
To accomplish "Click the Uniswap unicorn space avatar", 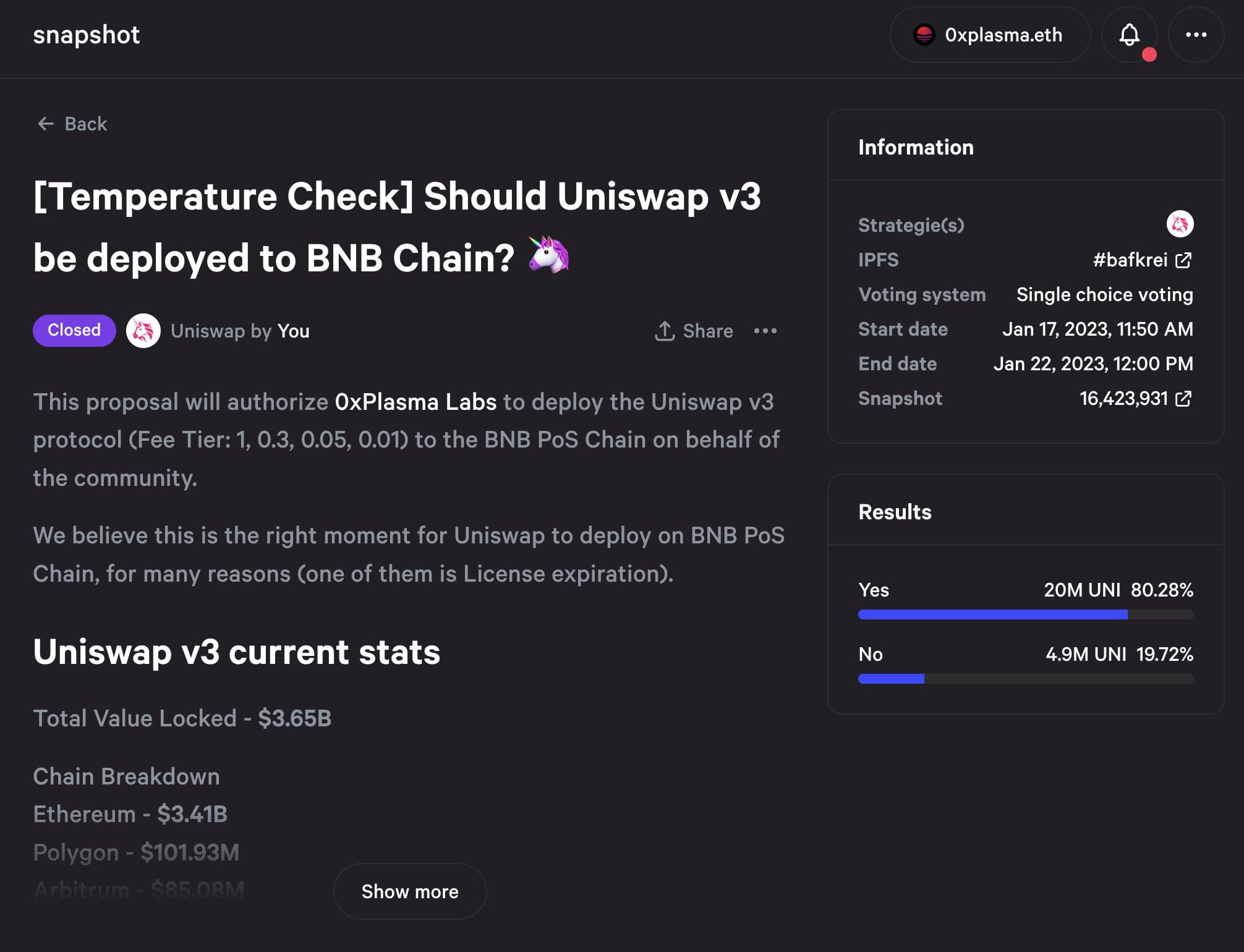I will coord(143,331).
